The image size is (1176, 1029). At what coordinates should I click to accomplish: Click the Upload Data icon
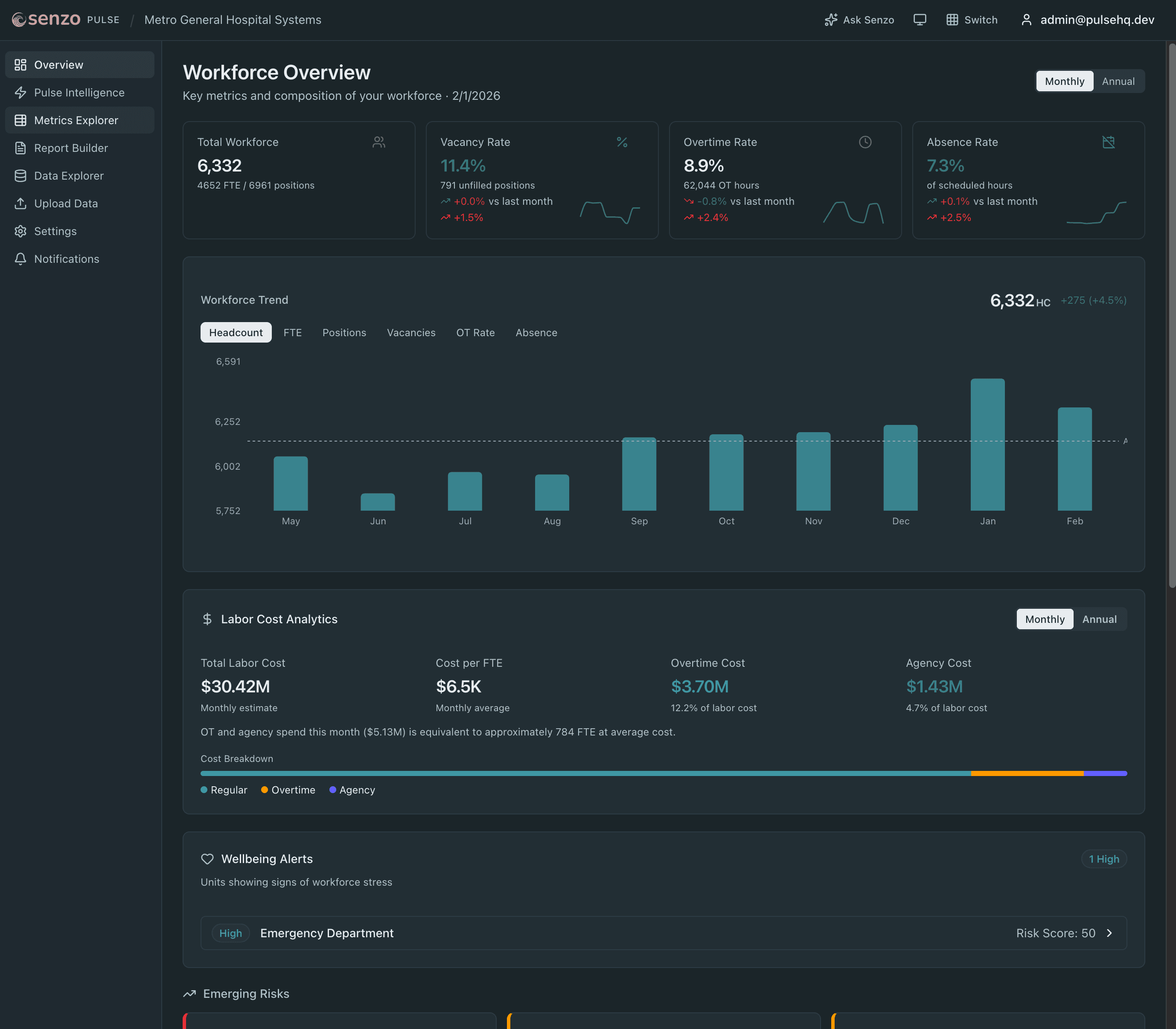point(20,203)
